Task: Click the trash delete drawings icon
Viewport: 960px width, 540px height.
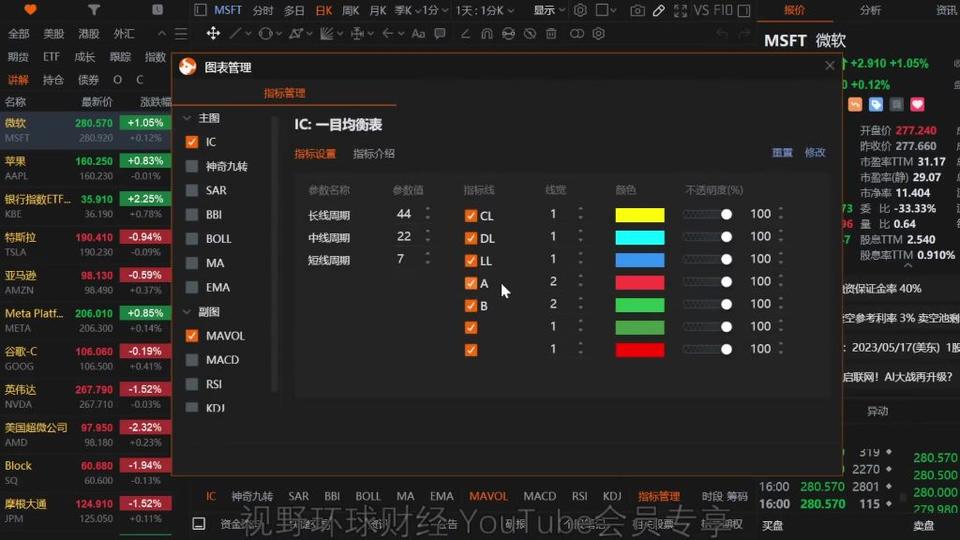Action: click(551, 34)
